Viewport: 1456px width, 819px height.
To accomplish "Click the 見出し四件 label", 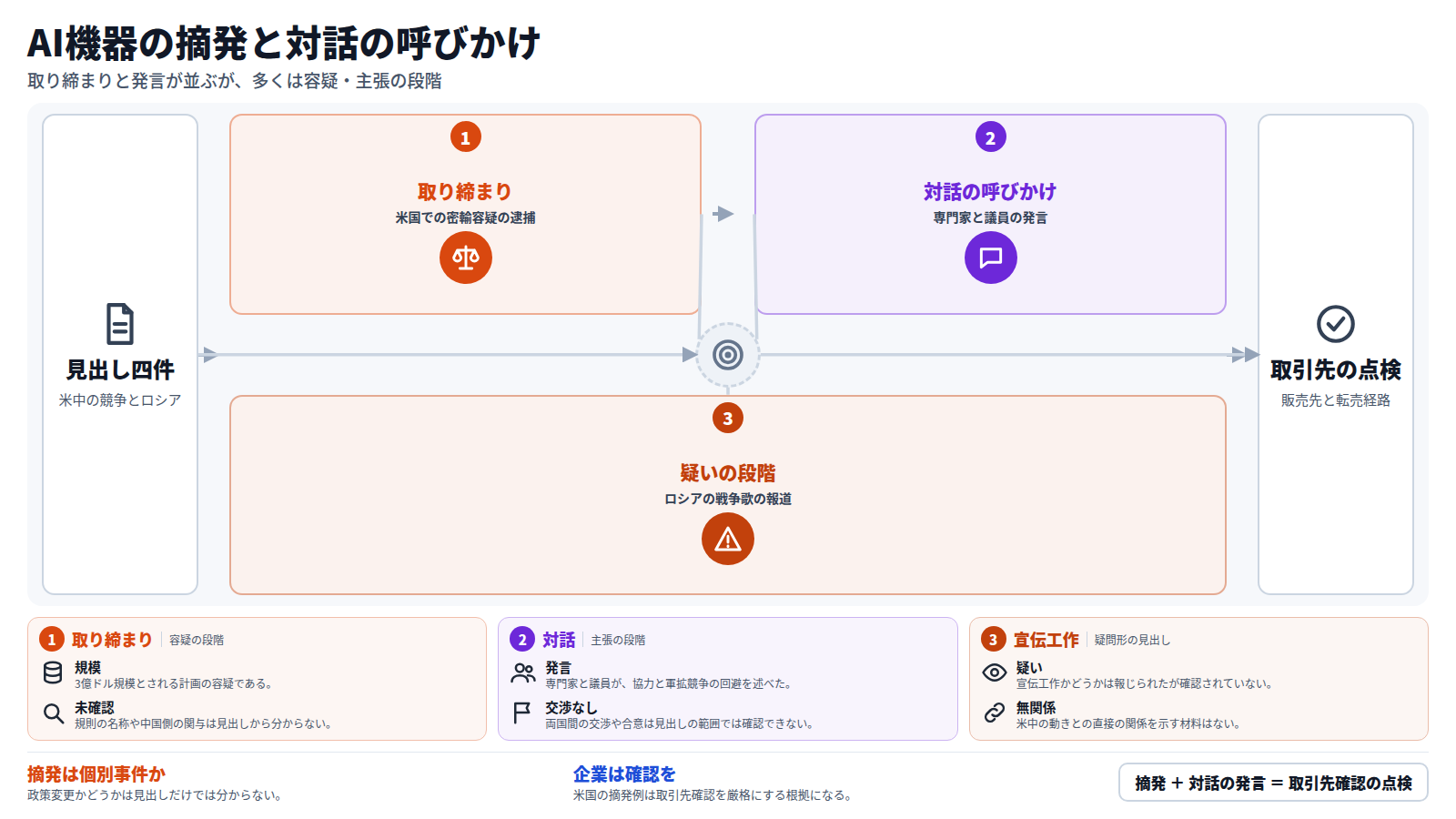I will point(120,369).
